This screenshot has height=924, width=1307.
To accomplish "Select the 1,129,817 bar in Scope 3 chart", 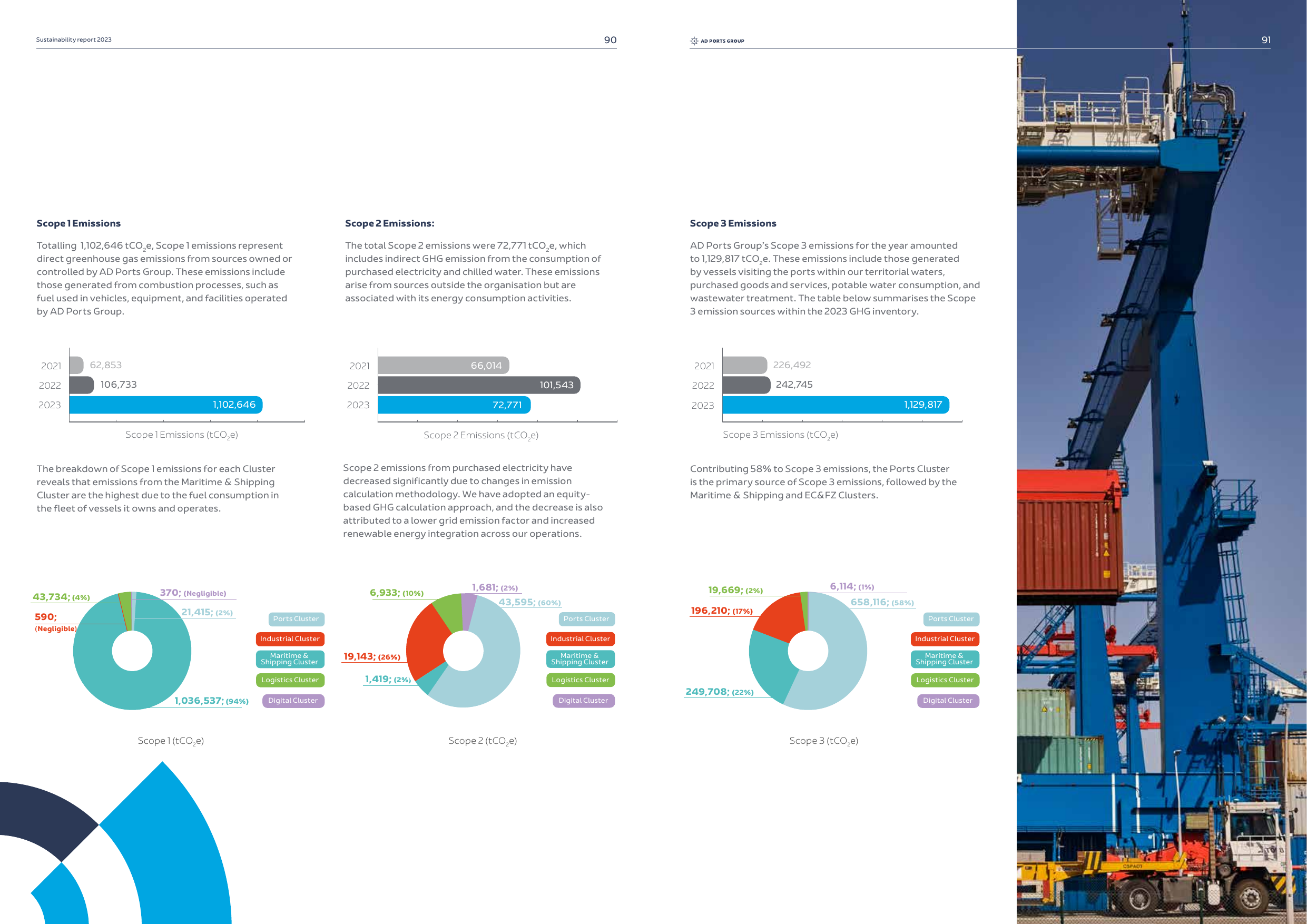I will (x=836, y=405).
